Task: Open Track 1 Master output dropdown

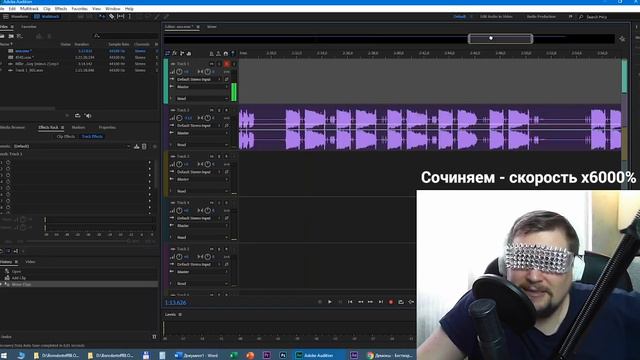Action: [x=202, y=87]
